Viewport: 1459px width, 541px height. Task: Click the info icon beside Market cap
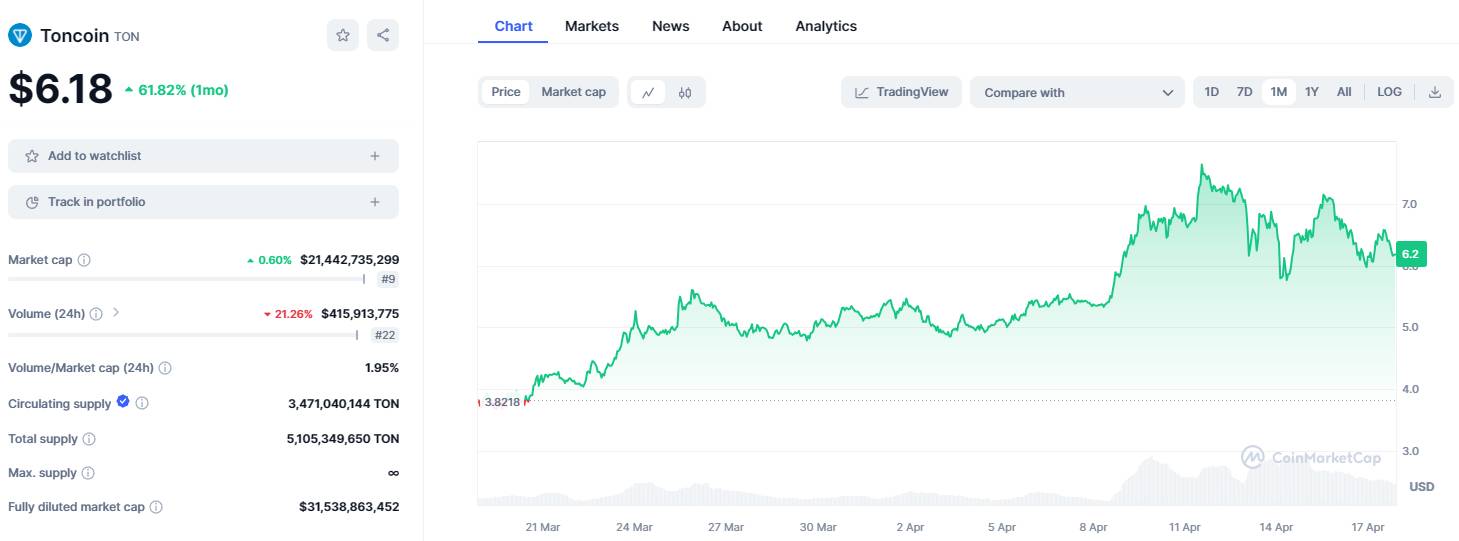(84, 260)
